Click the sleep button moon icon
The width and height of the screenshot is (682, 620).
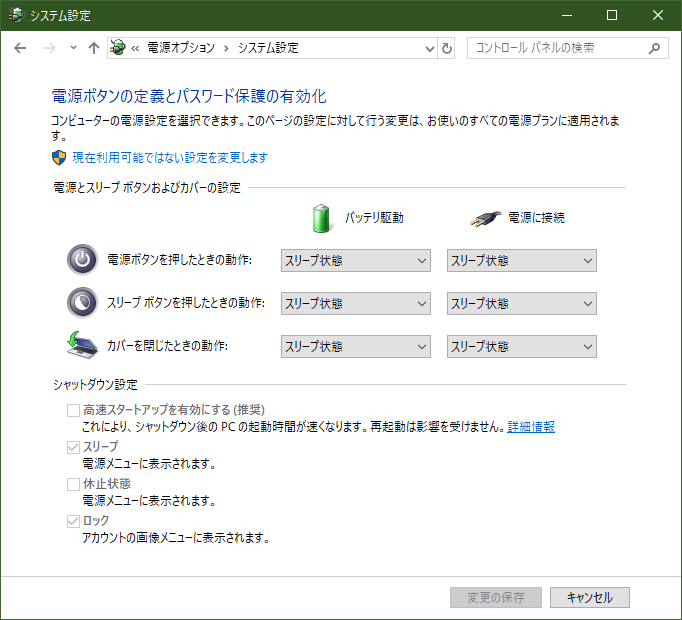pos(81,302)
